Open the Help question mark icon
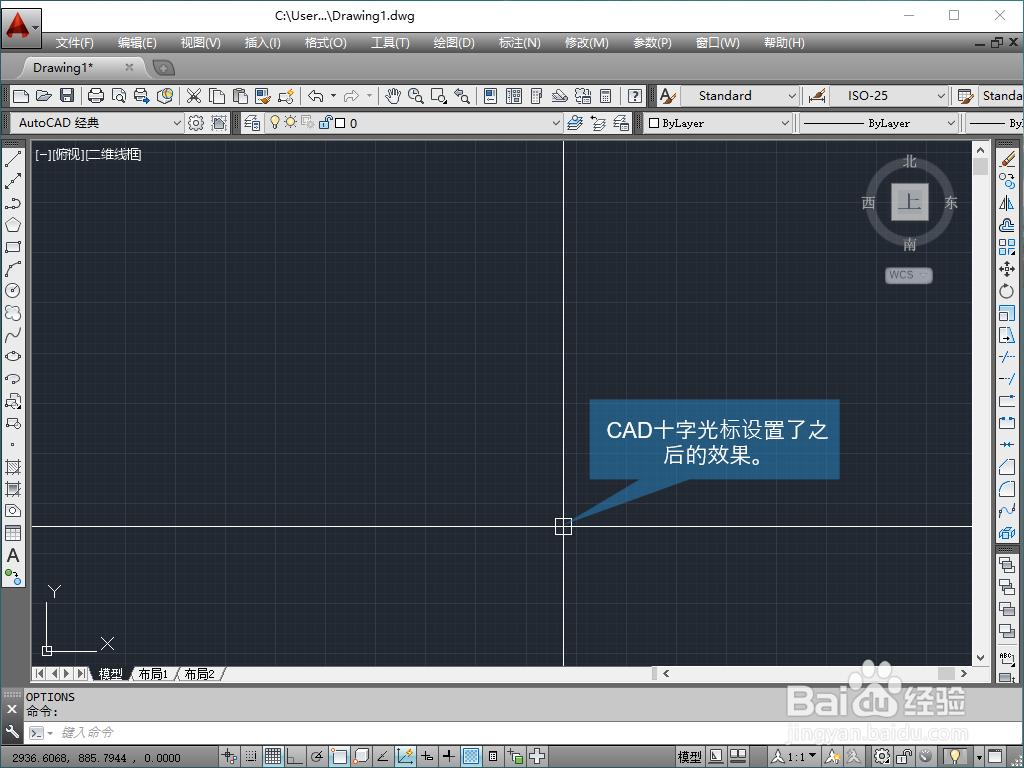The width and height of the screenshot is (1024, 768). tap(634, 96)
